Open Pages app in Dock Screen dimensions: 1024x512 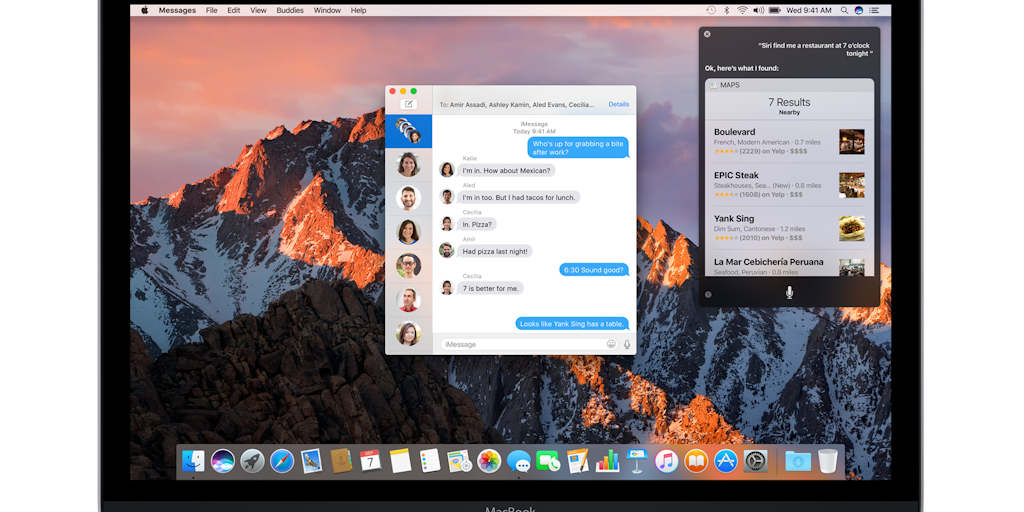(x=578, y=461)
